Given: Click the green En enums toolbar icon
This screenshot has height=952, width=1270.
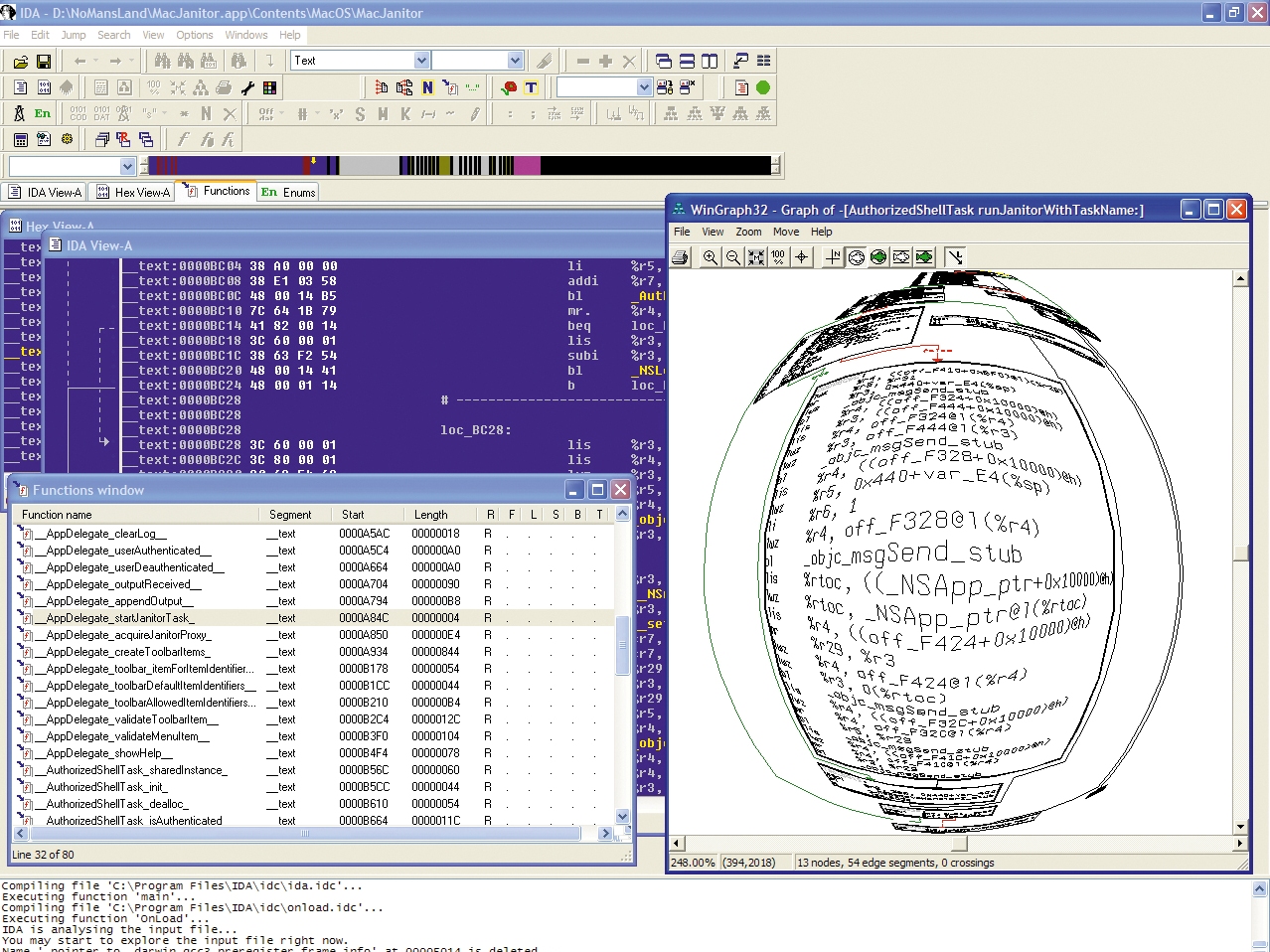Looking at the screenshot, I should [x=43, y=113].
